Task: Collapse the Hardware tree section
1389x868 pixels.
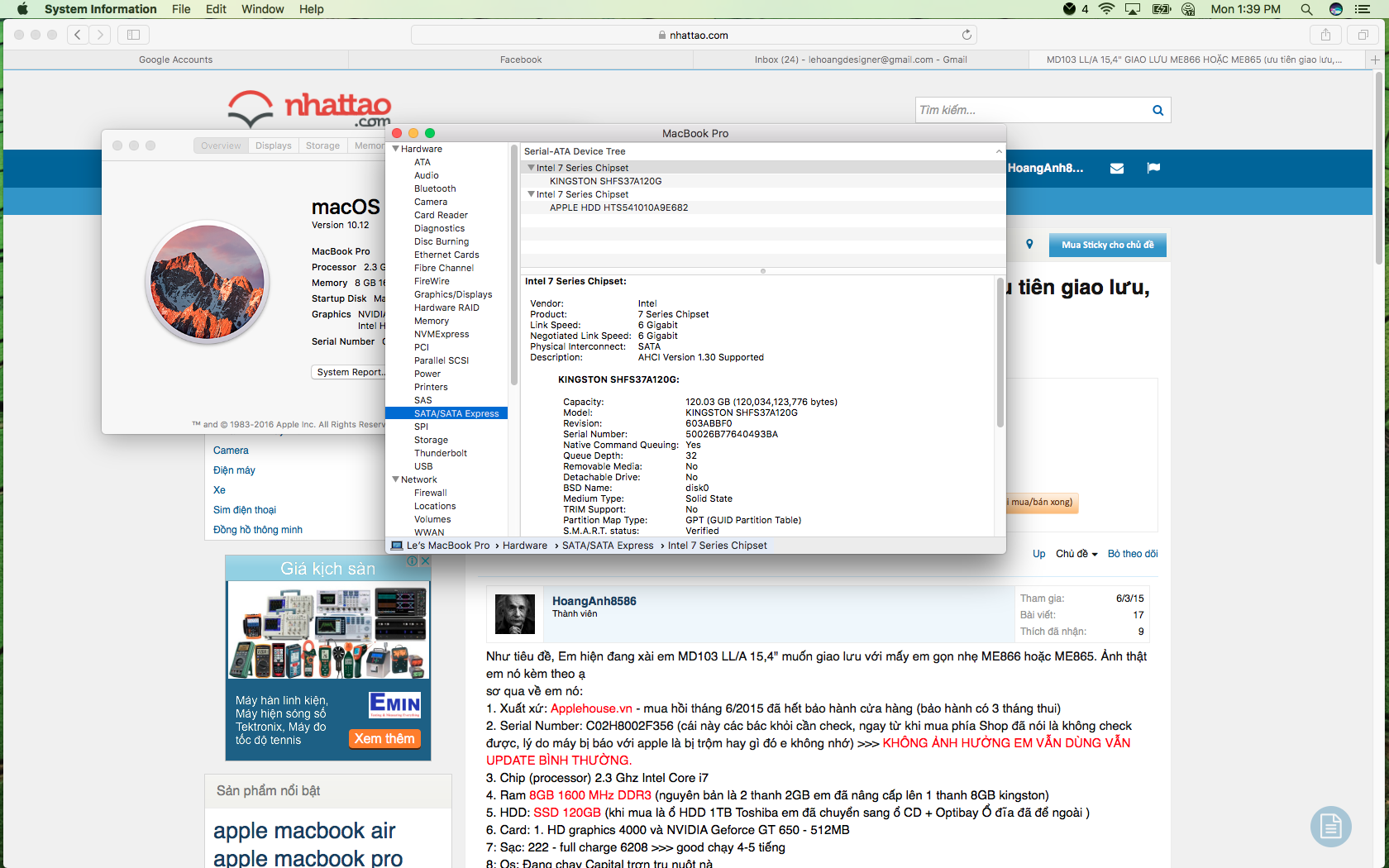Action: click(x=396, y=149)
